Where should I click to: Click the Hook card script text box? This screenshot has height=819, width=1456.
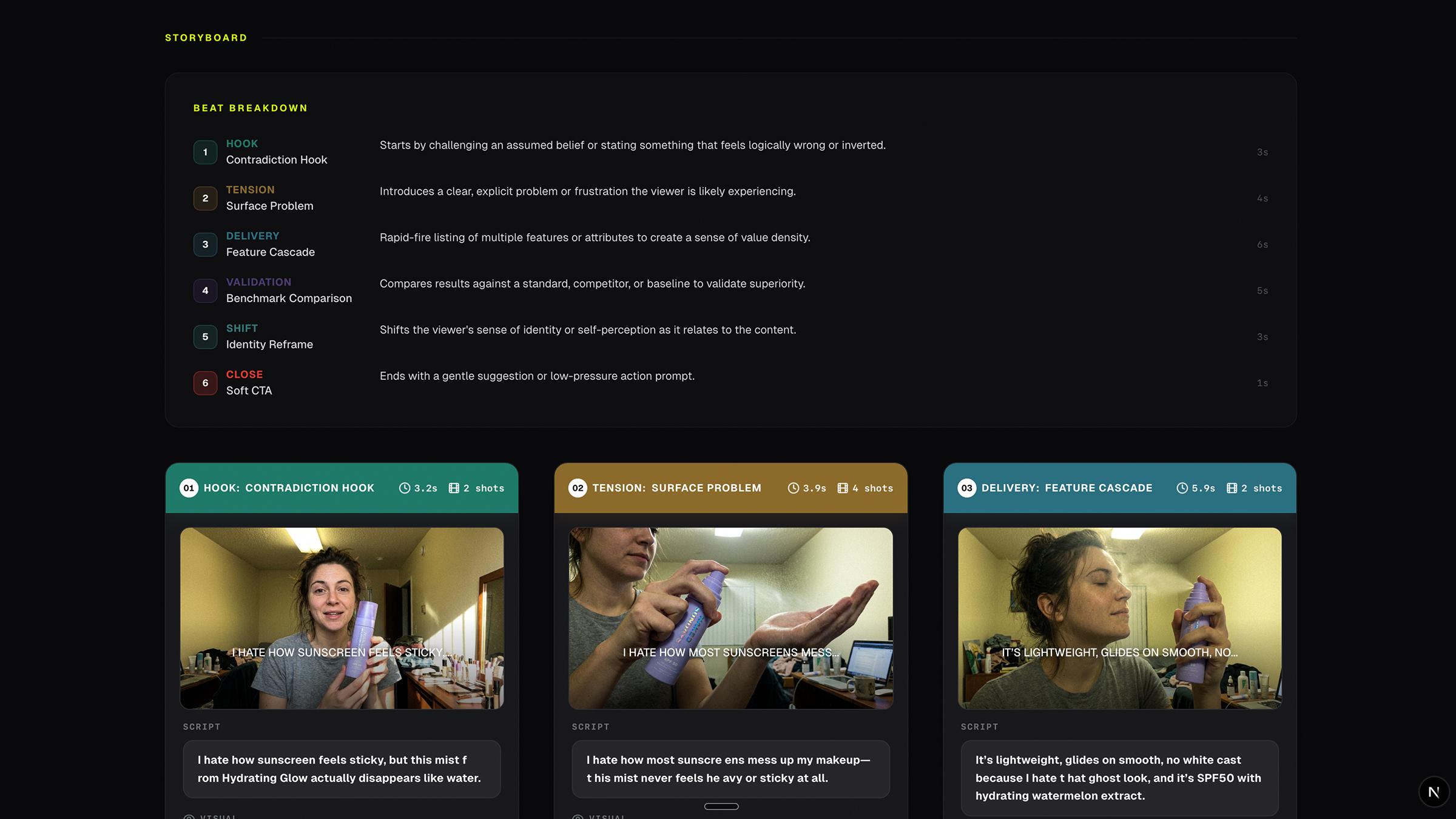(342, 769)
